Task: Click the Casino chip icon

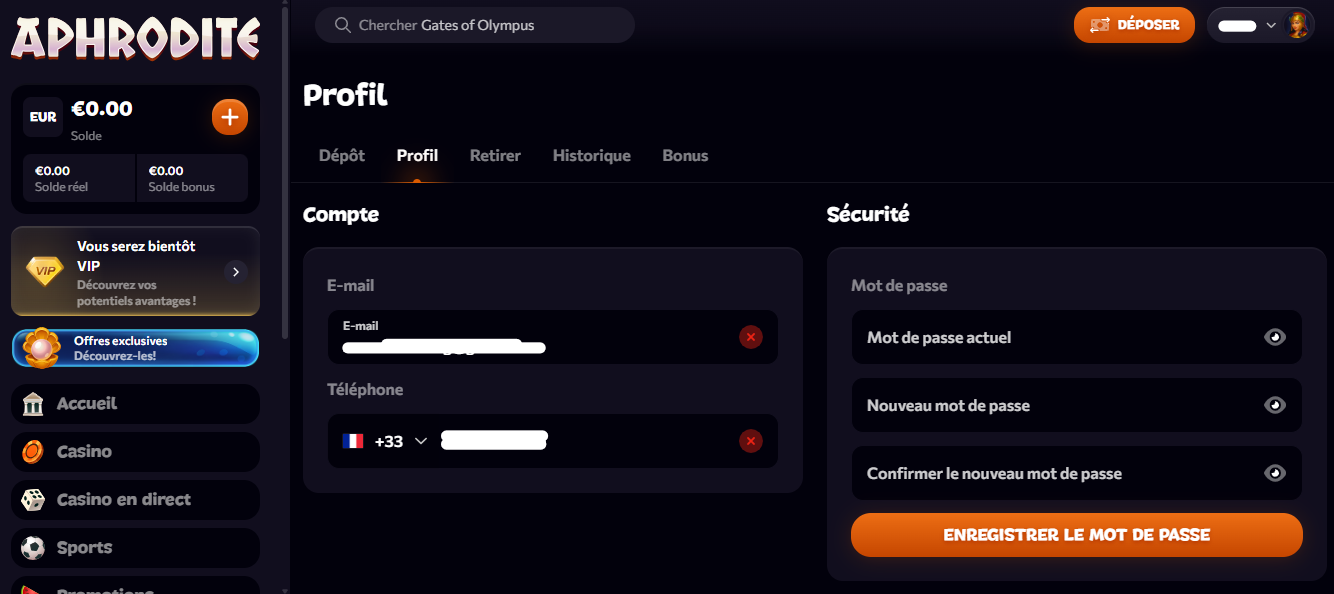Action: point(33,452)
